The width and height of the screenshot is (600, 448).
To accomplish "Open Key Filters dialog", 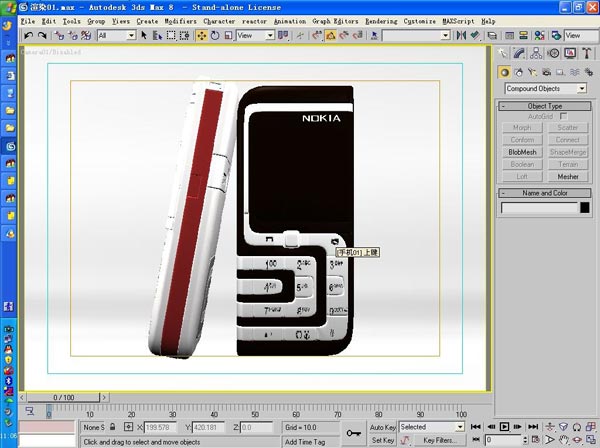I will (440, 440).
